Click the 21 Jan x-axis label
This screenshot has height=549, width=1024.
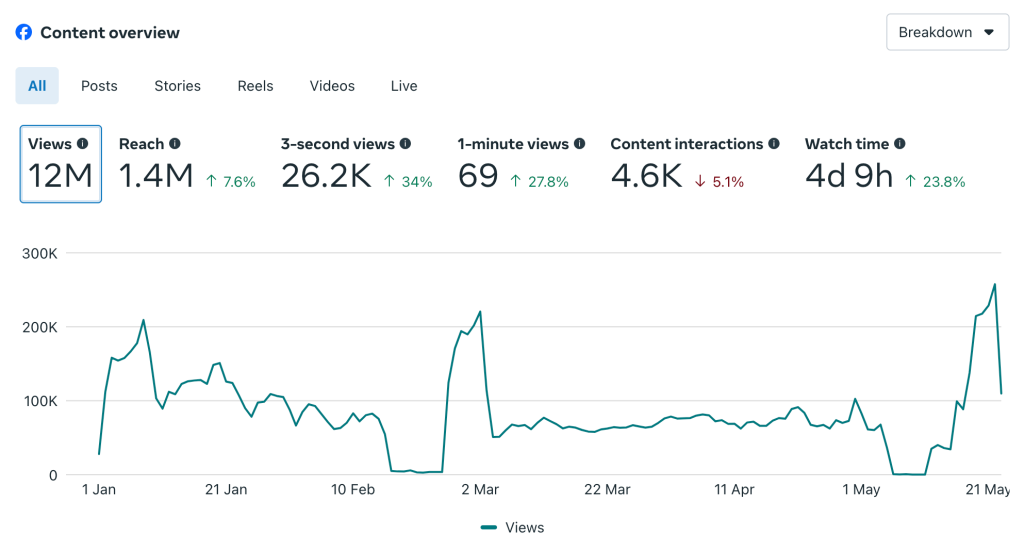click(226, 490)
